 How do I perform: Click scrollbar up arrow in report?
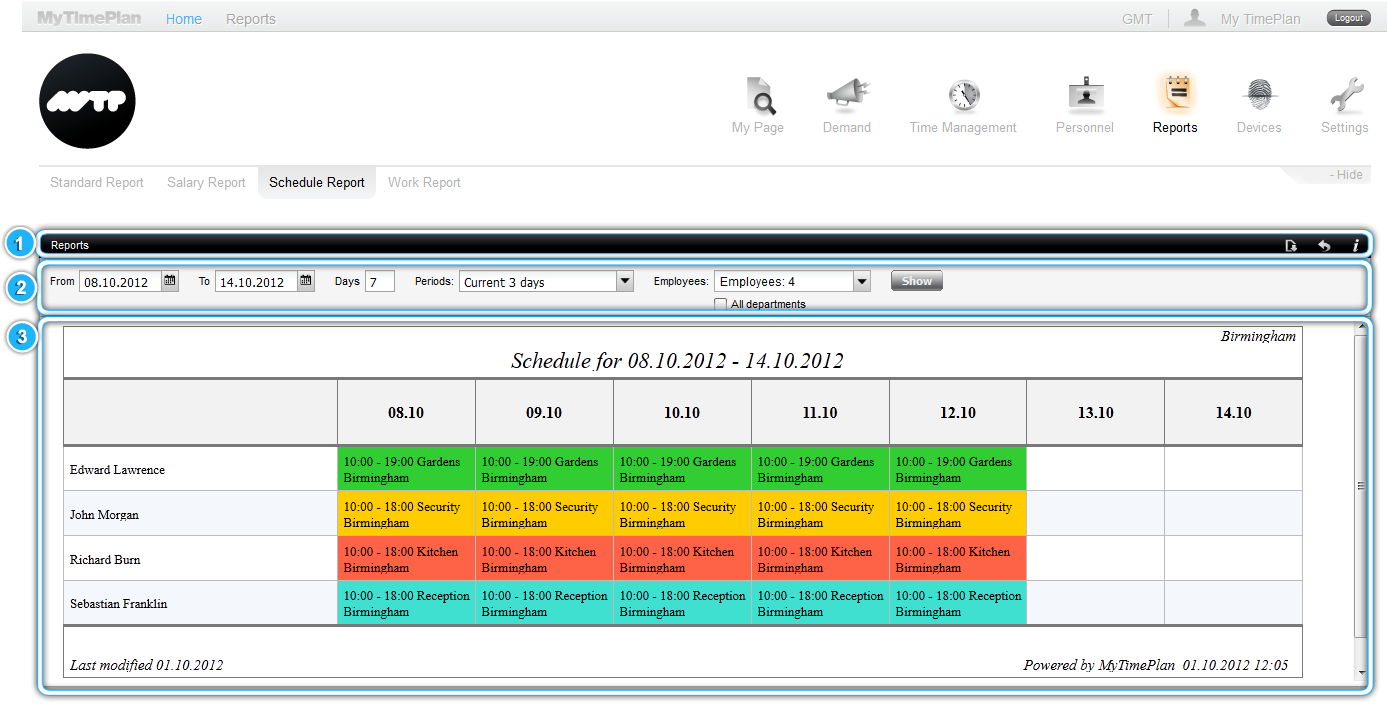coord(1360,327)
